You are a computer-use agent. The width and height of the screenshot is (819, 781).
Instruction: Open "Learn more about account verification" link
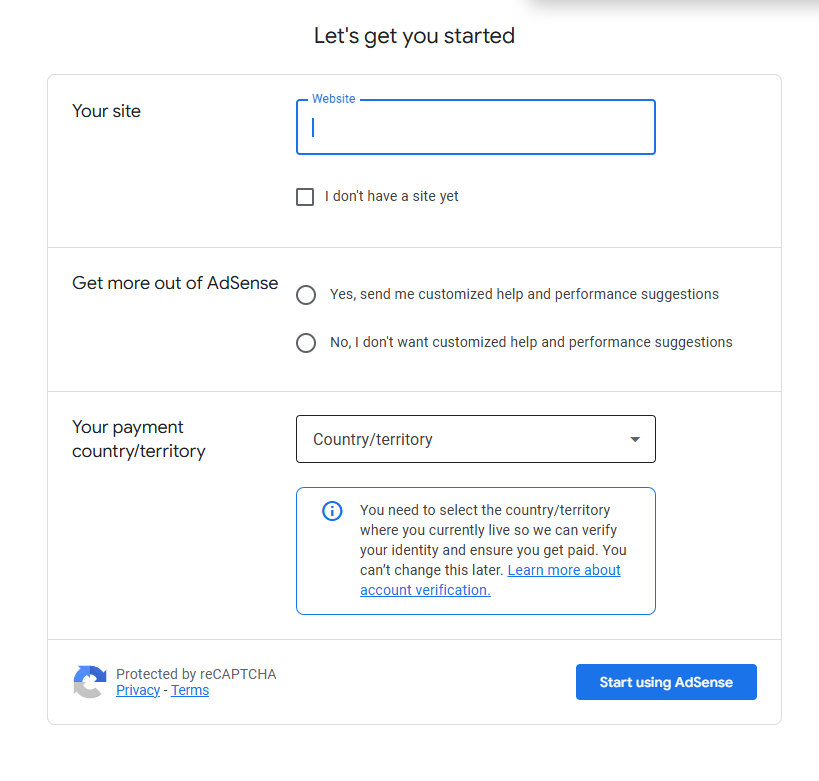click(564, 570)
